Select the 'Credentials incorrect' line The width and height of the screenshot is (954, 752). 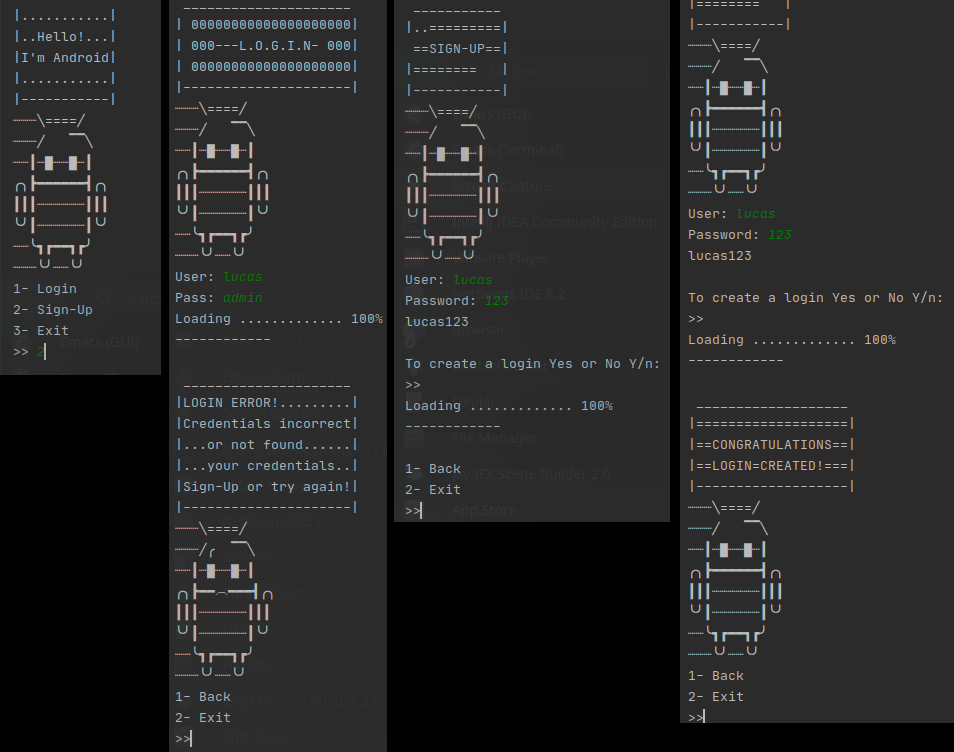coord(267,424)
